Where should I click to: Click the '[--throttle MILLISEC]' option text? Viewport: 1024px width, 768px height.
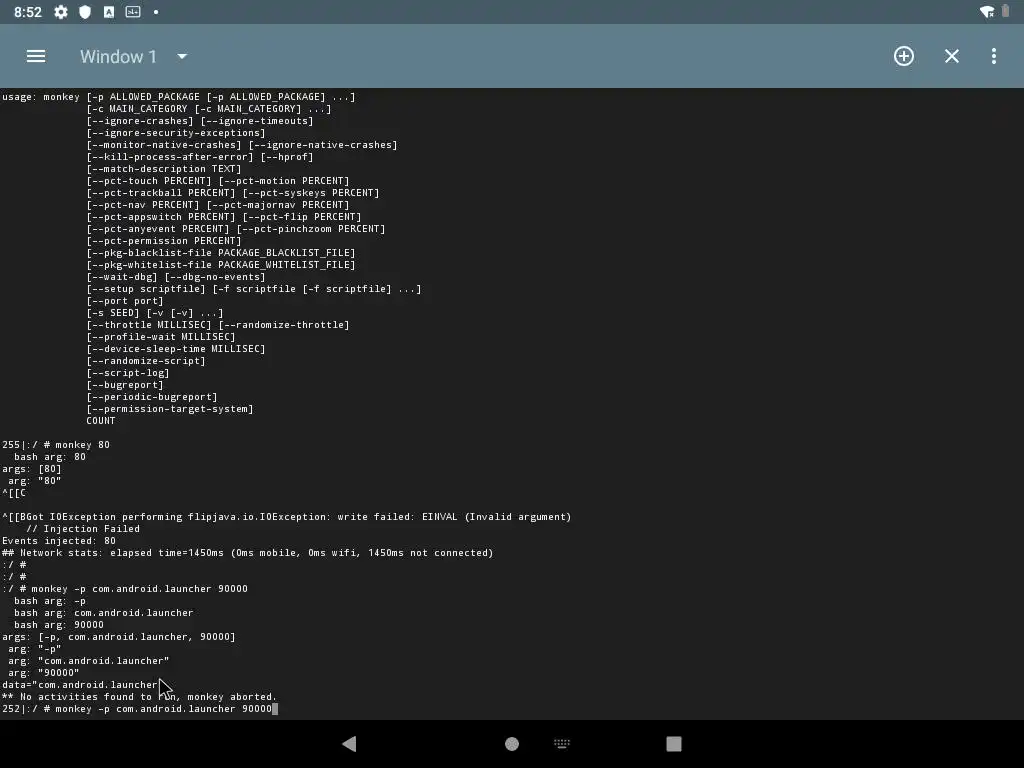[x=149, y=325]
